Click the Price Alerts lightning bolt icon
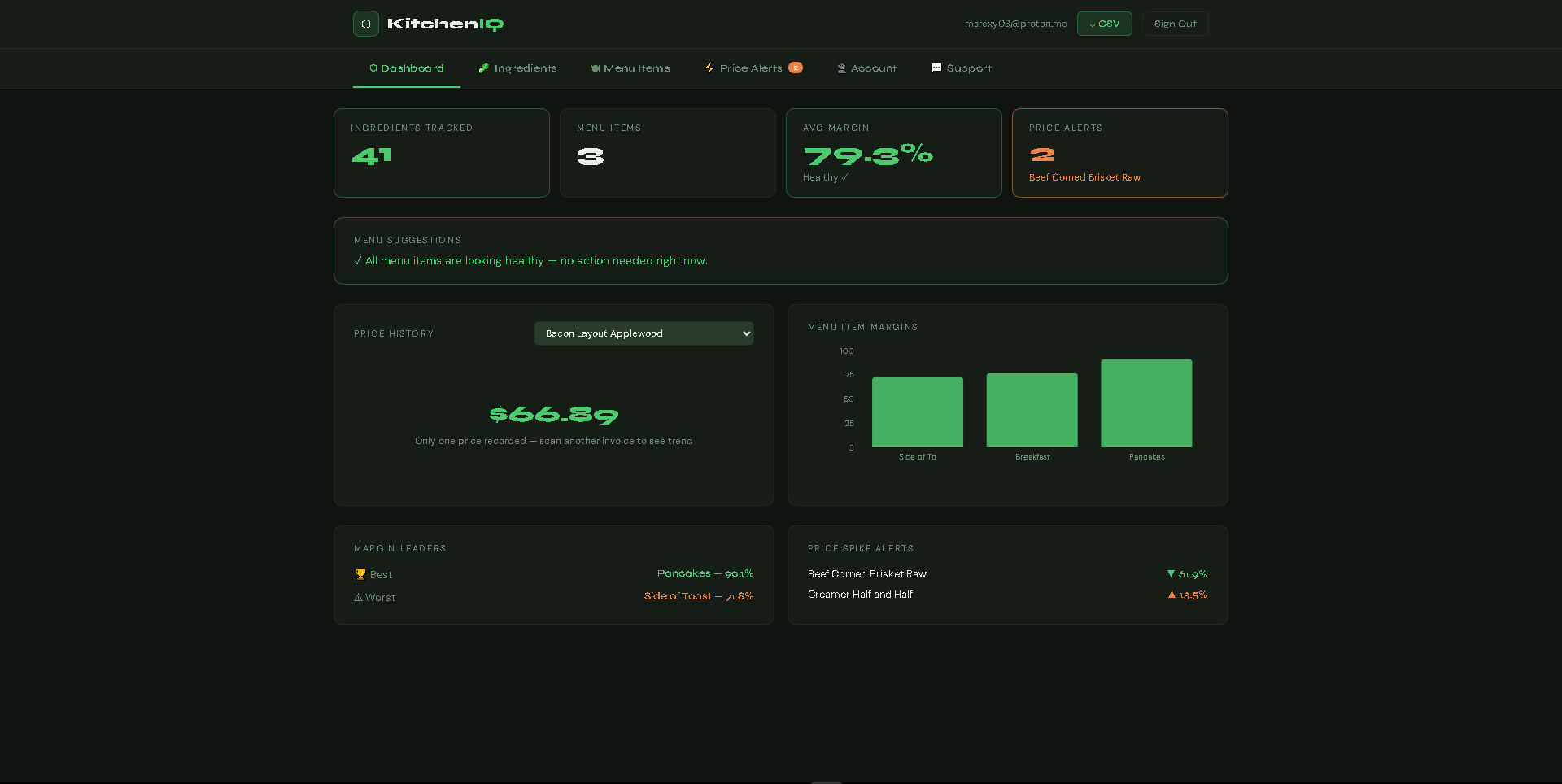This screenshot has height=784, width=1562. pos(709,68)
